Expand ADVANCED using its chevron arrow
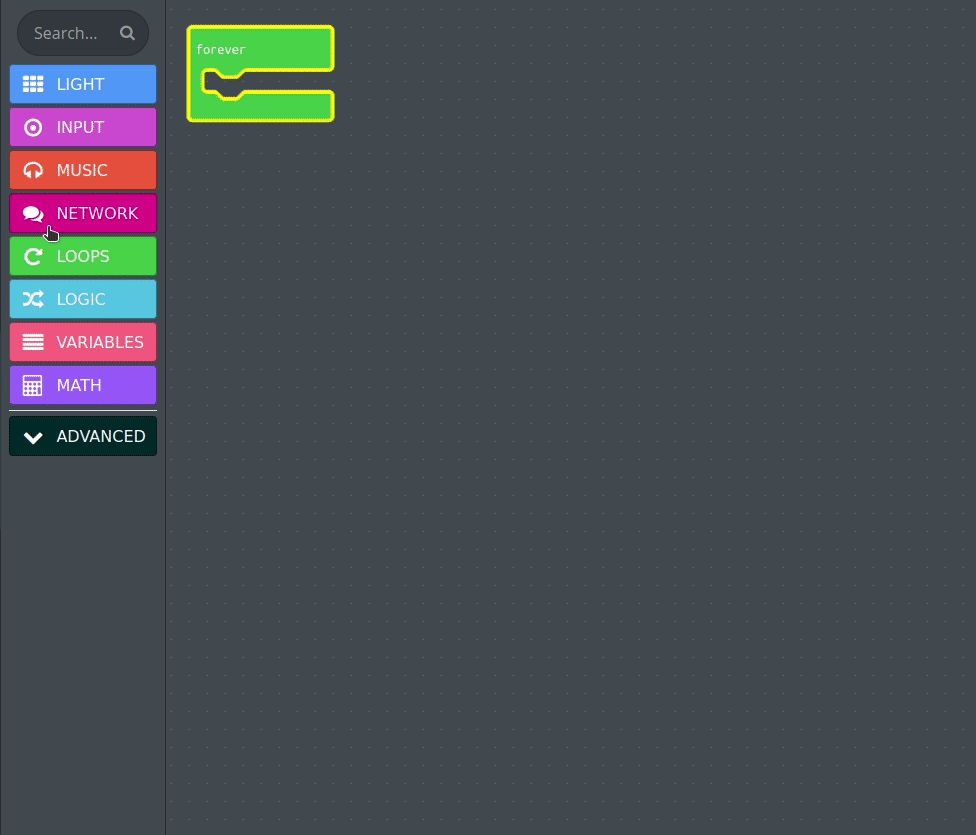Screen dimensions: 976x835 click(33, 437)
